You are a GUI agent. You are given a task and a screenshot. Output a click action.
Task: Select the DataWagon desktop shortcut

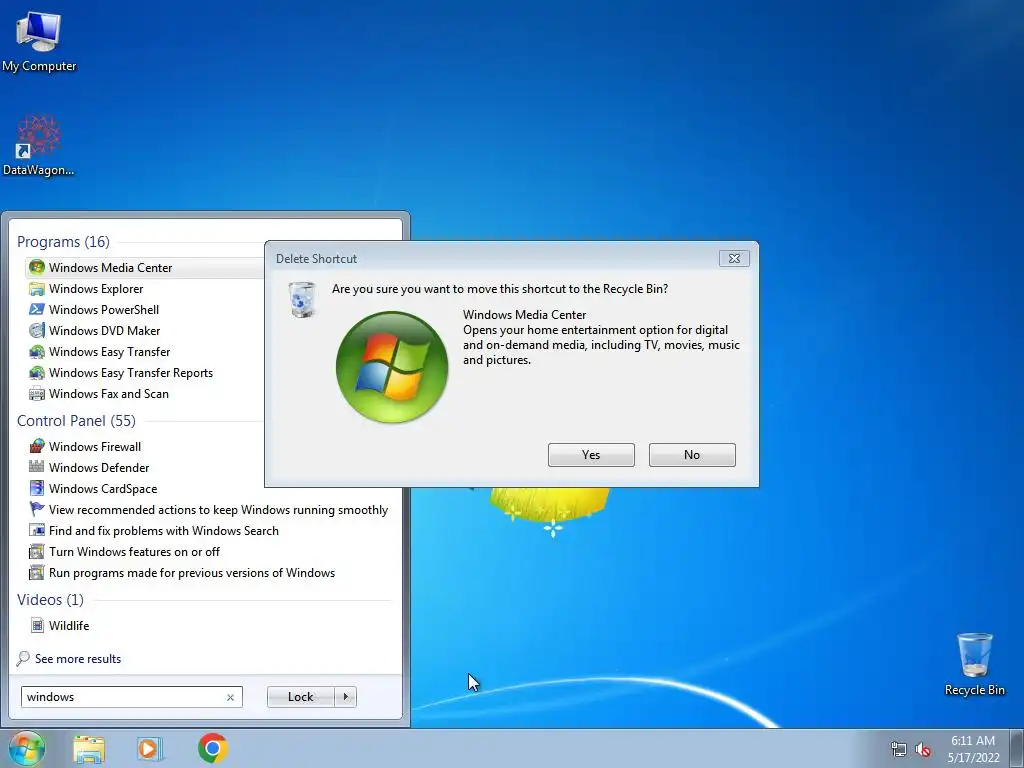(39, 145)
